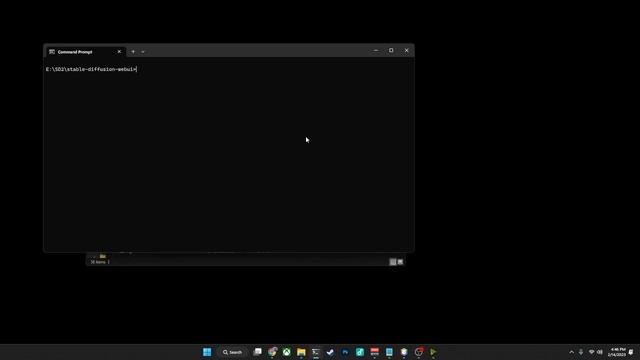Show hidden system tray icons

(x=571, y=352)
